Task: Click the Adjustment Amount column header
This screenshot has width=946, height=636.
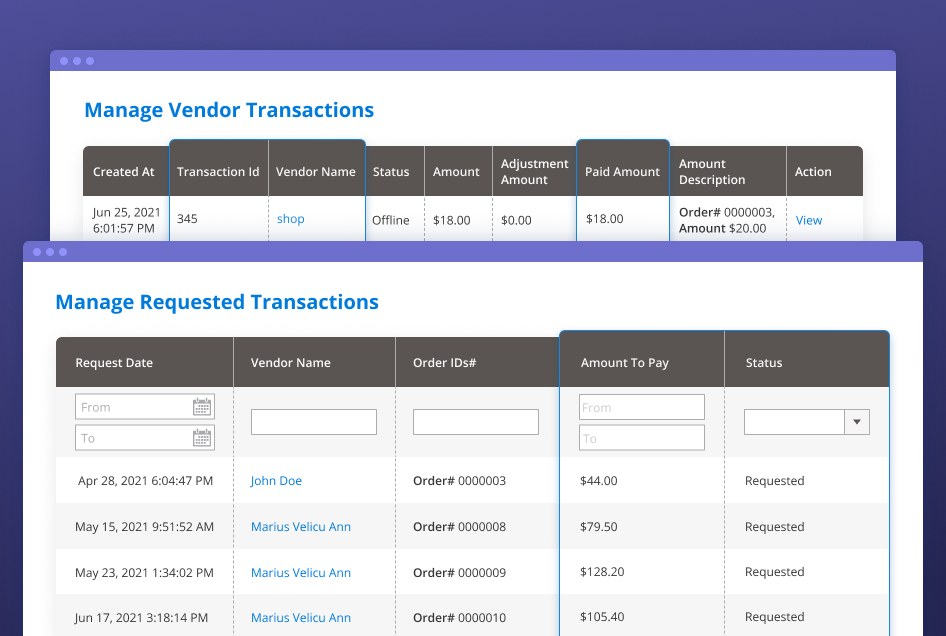Action: click(534, 171)
